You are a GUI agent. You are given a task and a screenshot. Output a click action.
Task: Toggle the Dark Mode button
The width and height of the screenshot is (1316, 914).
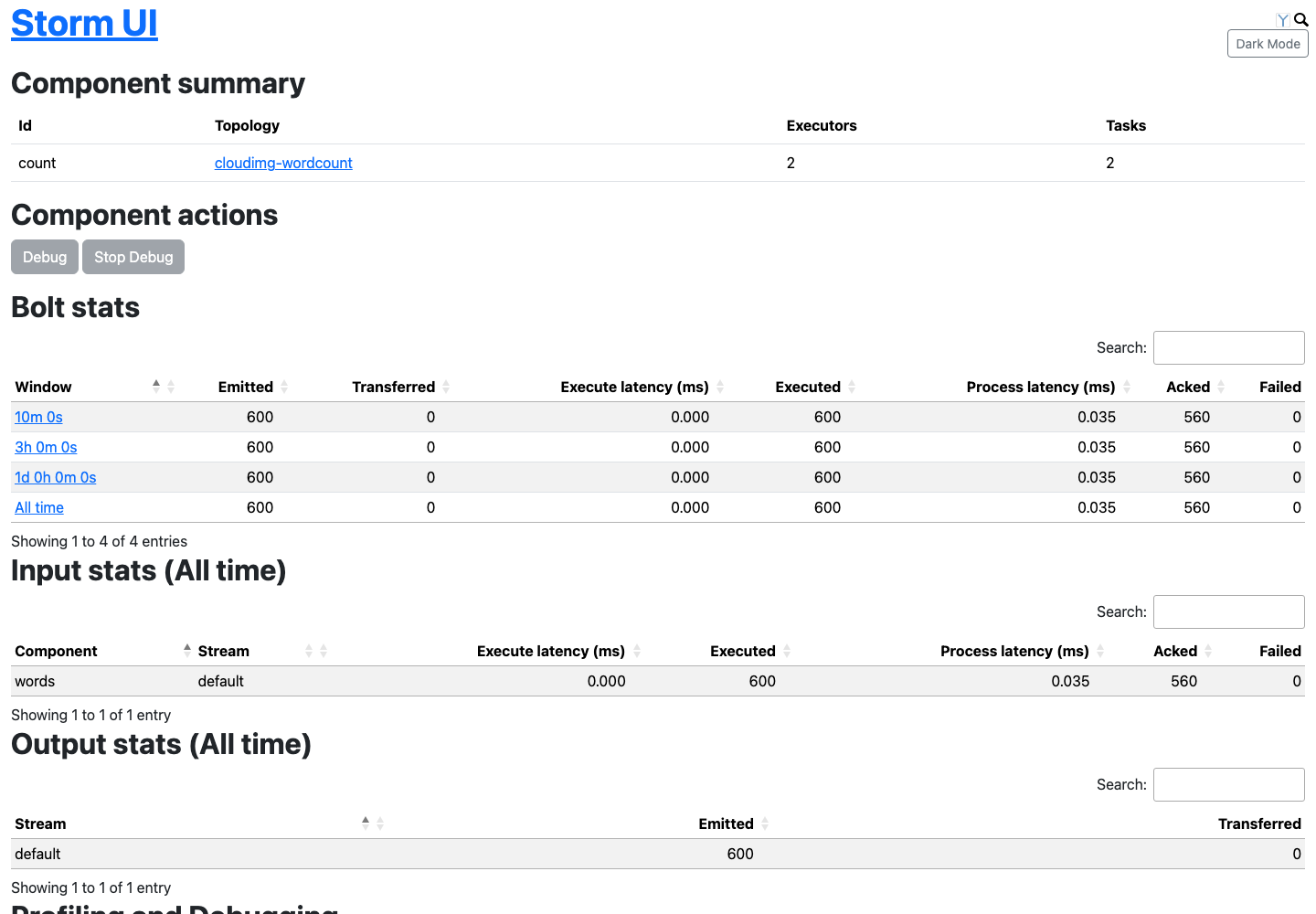click(x=1268, y=44)
